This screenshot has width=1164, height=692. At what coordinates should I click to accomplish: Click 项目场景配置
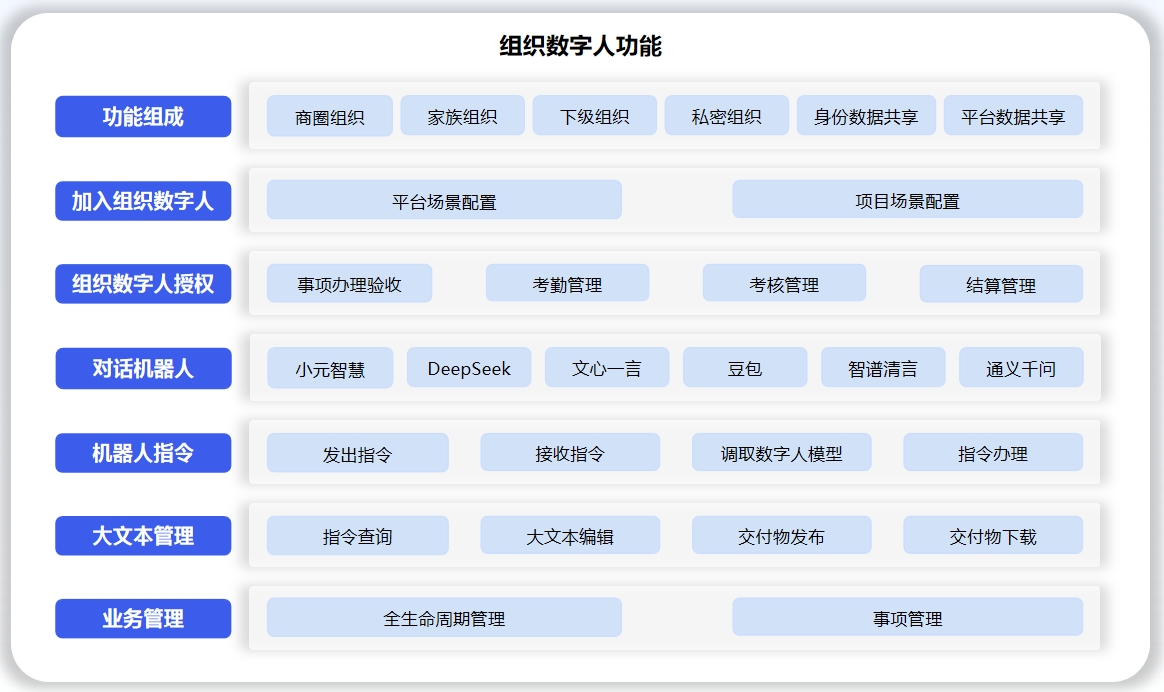[x=907, y=199]
